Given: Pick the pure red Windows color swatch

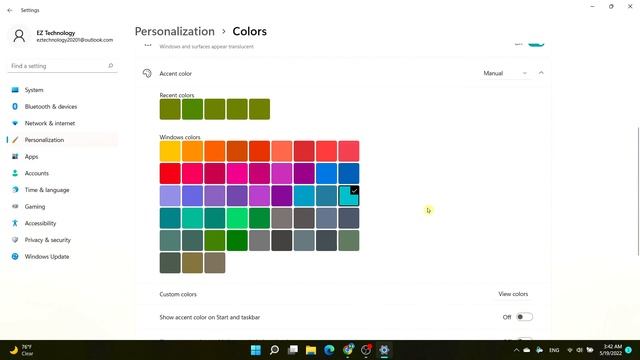Looking at the screenshot, I should tap(170, 173).
